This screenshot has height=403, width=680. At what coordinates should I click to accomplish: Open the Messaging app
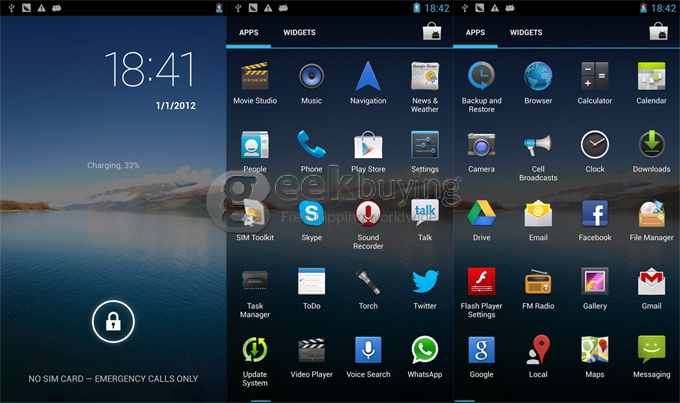(x=651, y=350)
